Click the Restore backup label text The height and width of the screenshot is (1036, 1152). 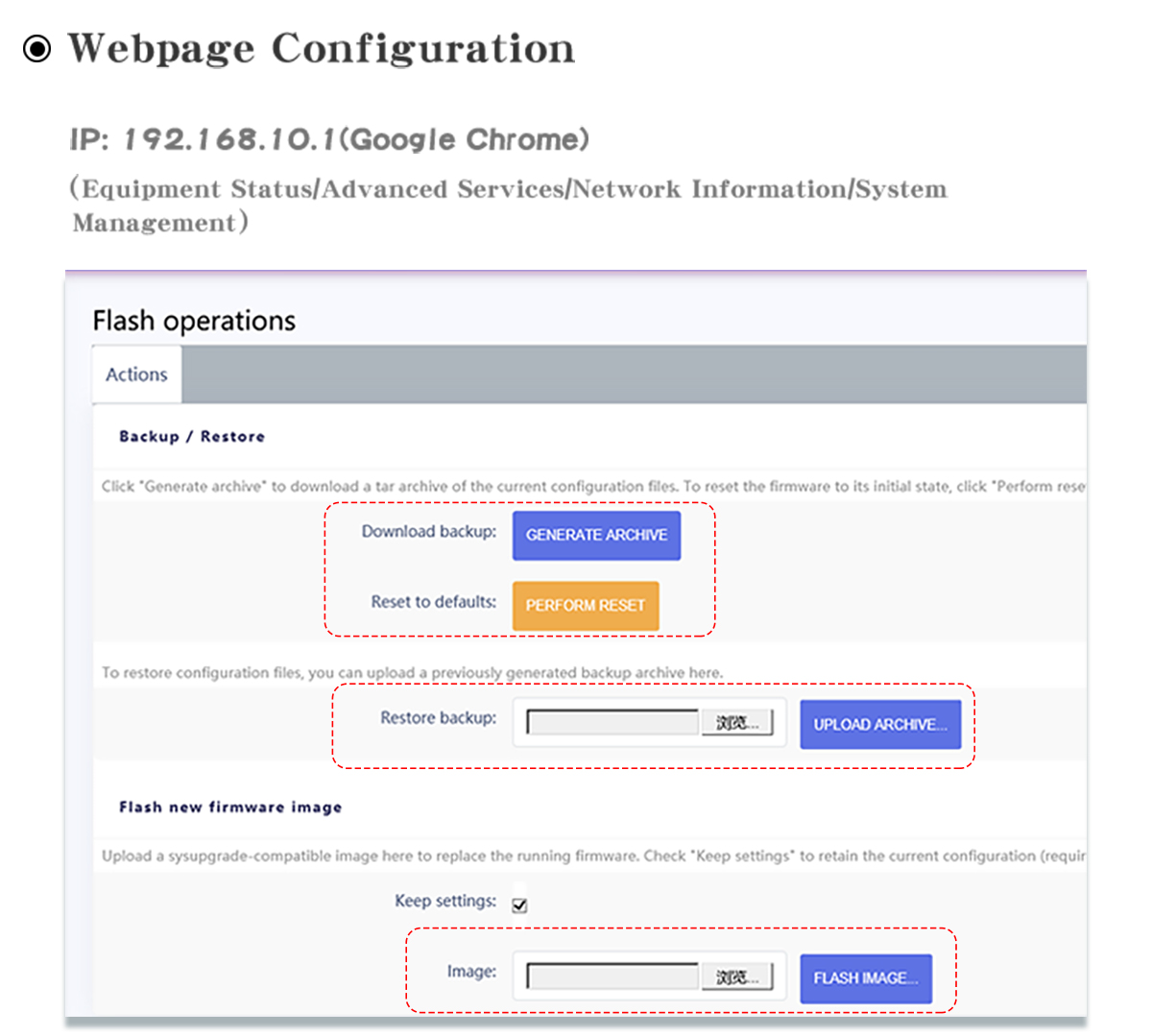[x=439, y=717]
